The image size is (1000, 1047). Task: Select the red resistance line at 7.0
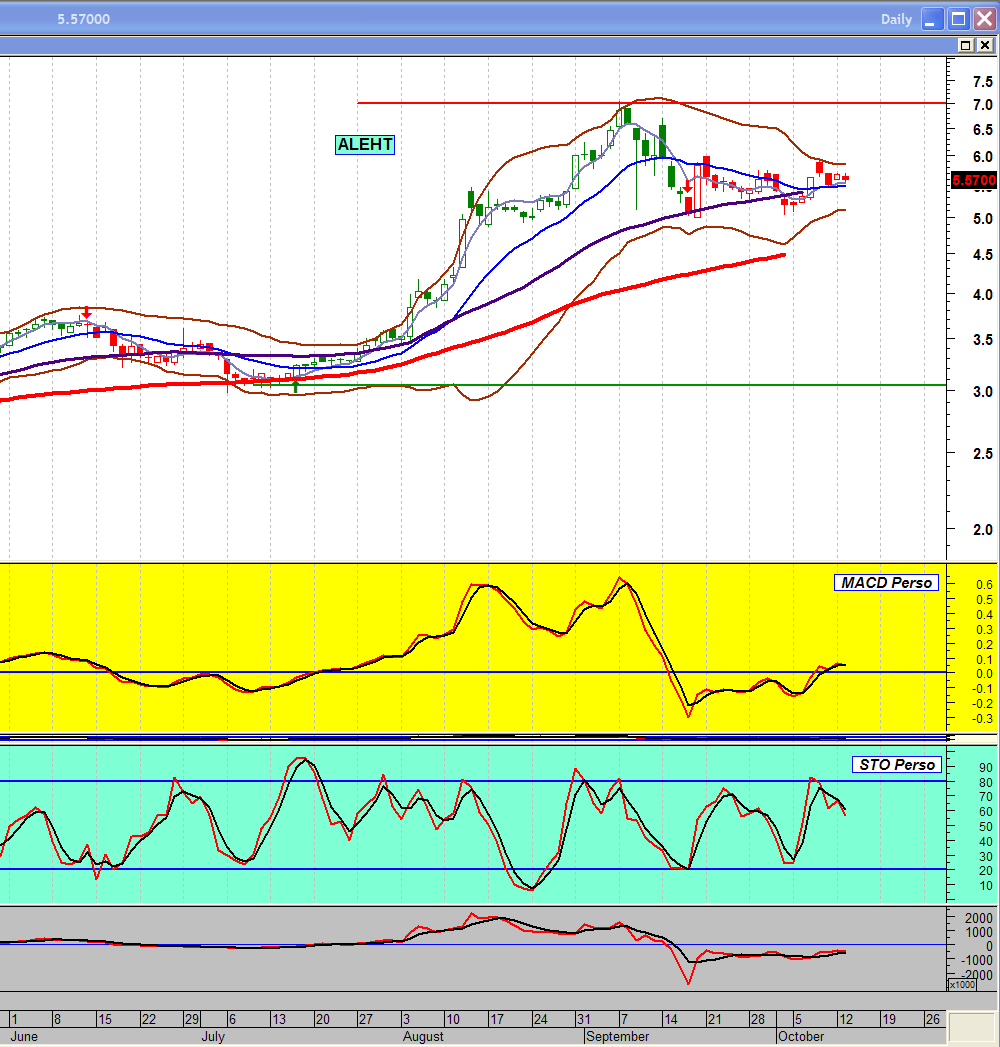point(652,103)
